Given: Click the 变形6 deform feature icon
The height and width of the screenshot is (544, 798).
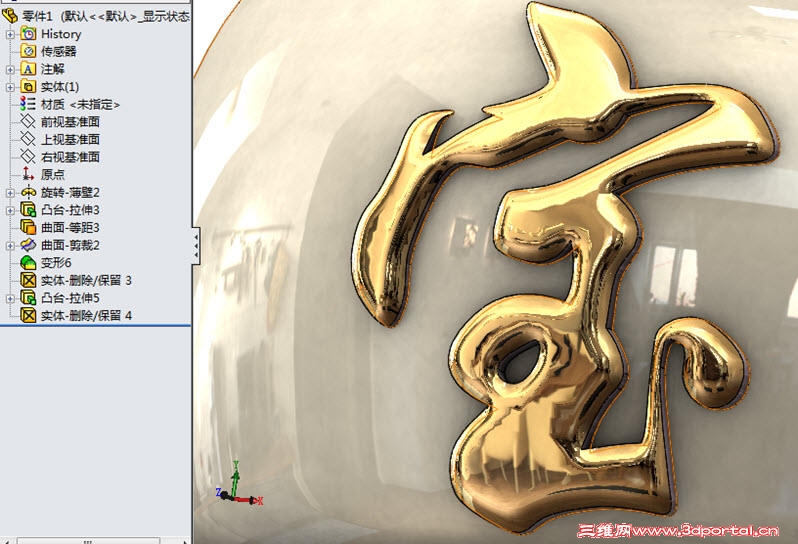Looking at the screenshot, I should (28, 263).
